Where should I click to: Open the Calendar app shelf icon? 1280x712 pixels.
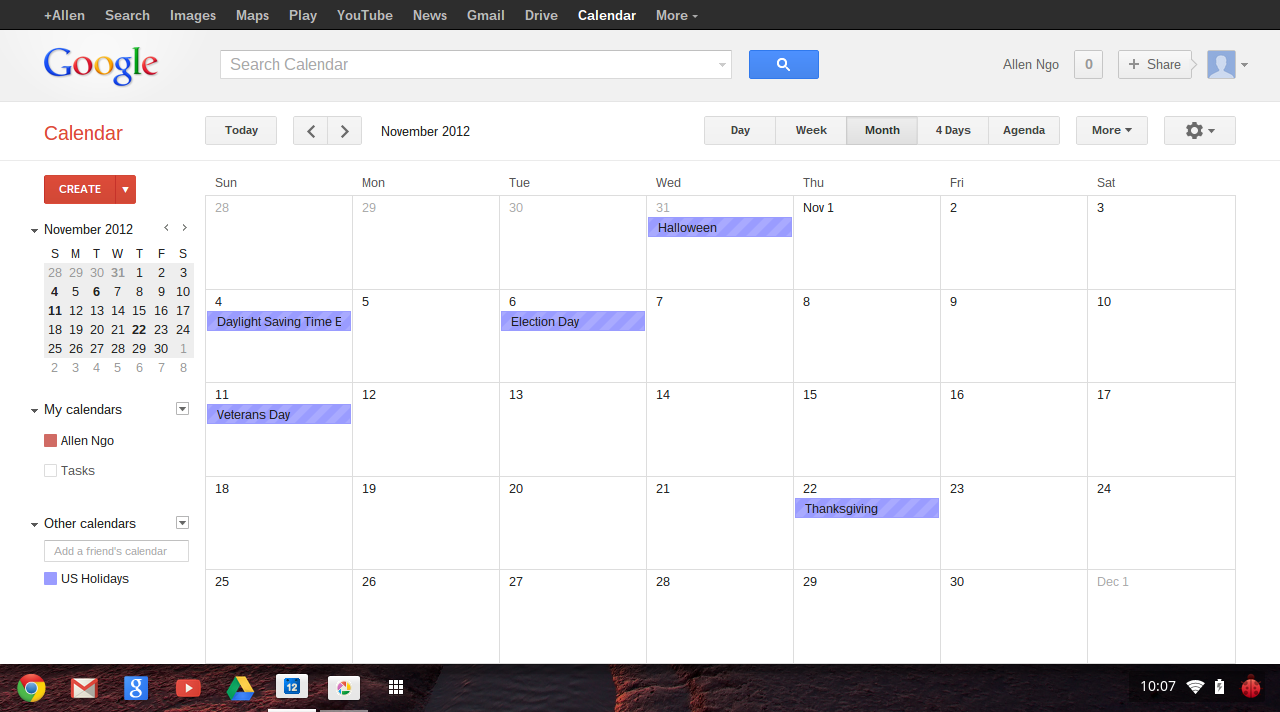pyautogui.click(x=292, y=687)
